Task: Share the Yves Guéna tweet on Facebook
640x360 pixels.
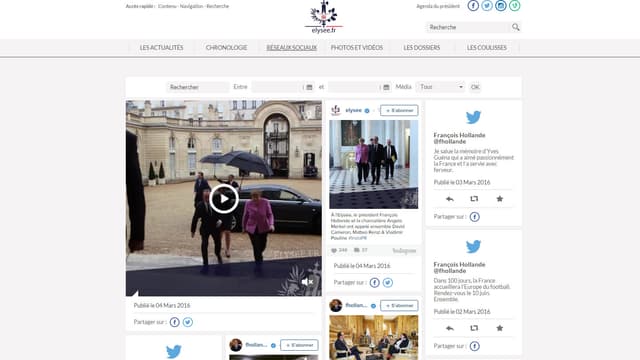Action: 475,217
